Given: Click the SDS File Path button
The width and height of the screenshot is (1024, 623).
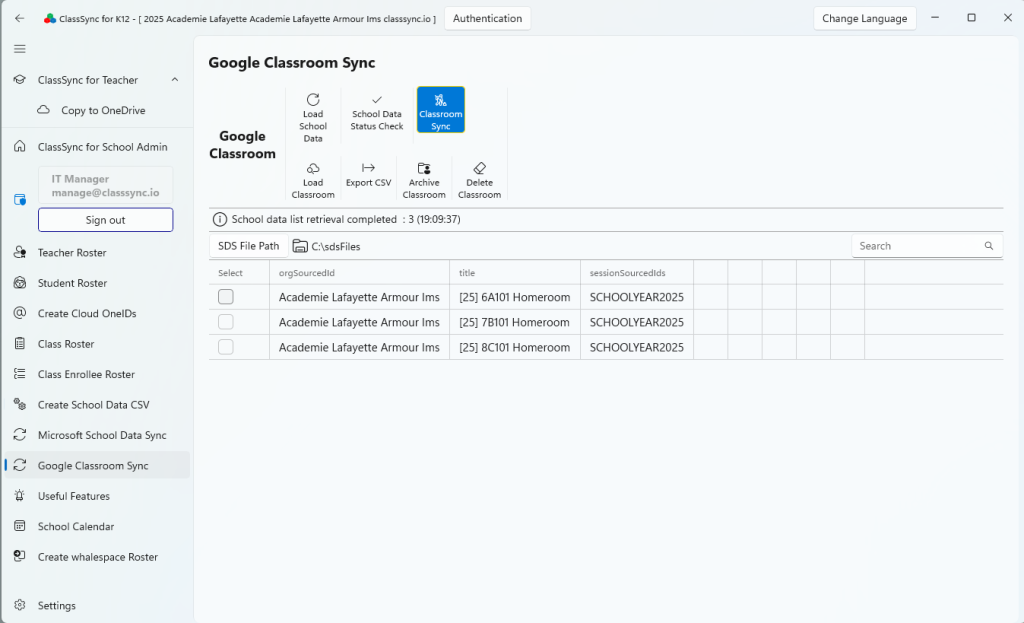Looking at the screenshot, I should coord(248,246).
